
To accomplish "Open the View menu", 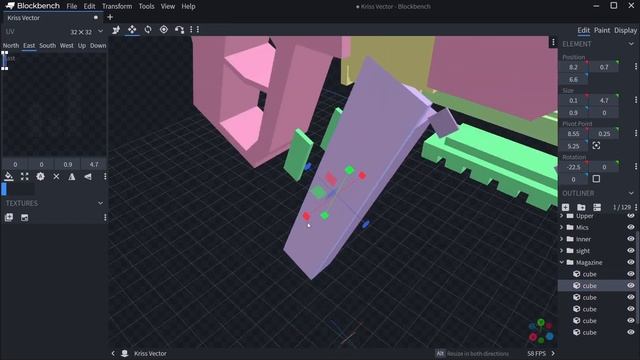I will point(167,6).
